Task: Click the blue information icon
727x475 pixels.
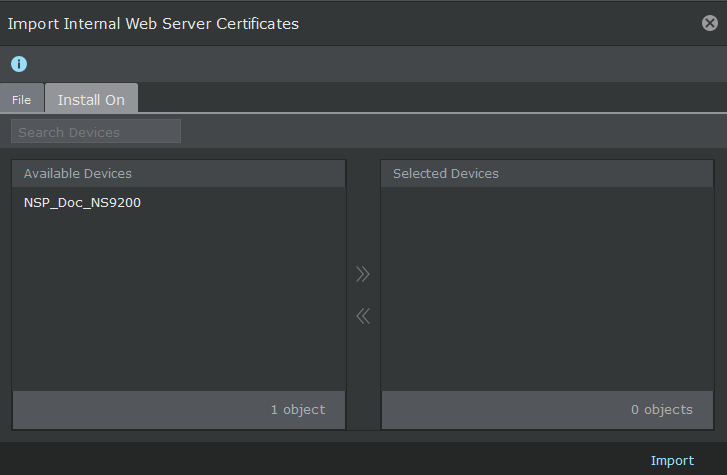Action: 19,64
